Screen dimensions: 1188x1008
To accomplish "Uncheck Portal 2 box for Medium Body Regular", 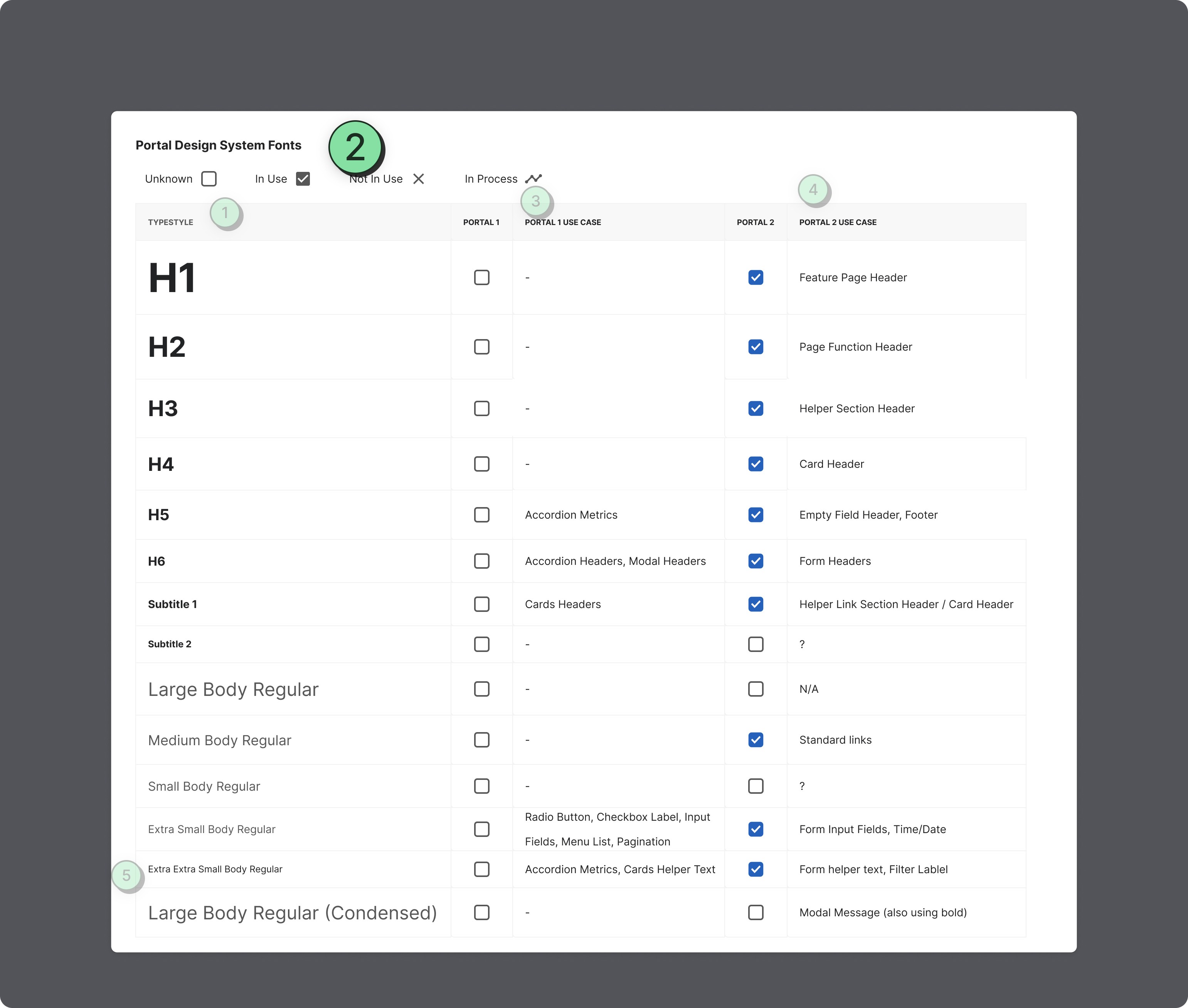I will pos(755,740).
